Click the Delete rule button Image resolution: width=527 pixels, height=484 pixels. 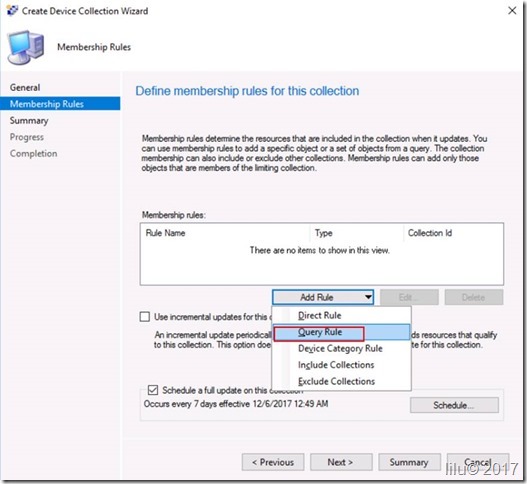click(474, 297)
